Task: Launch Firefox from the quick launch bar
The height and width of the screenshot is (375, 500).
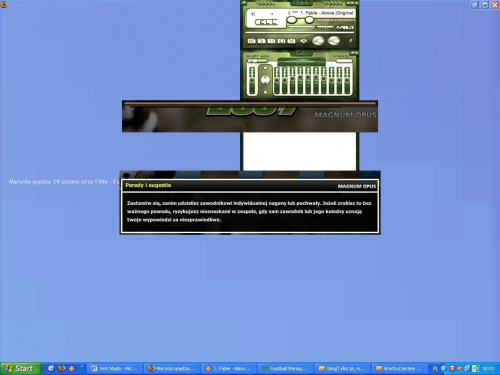Action: [x=61, y=368]
